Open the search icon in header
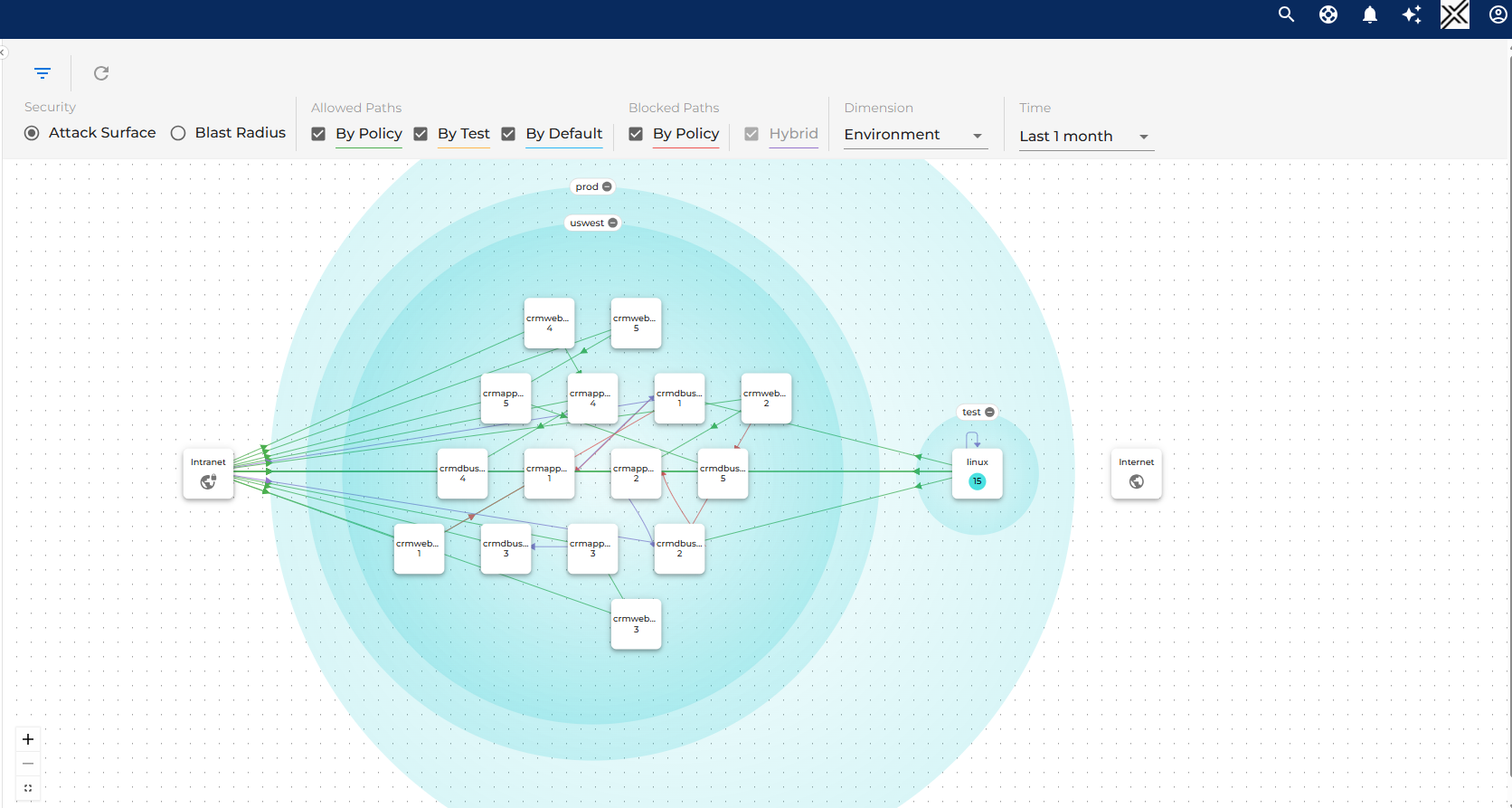1512x808 pixels. pyautogui.click(x=1286, y=14)
